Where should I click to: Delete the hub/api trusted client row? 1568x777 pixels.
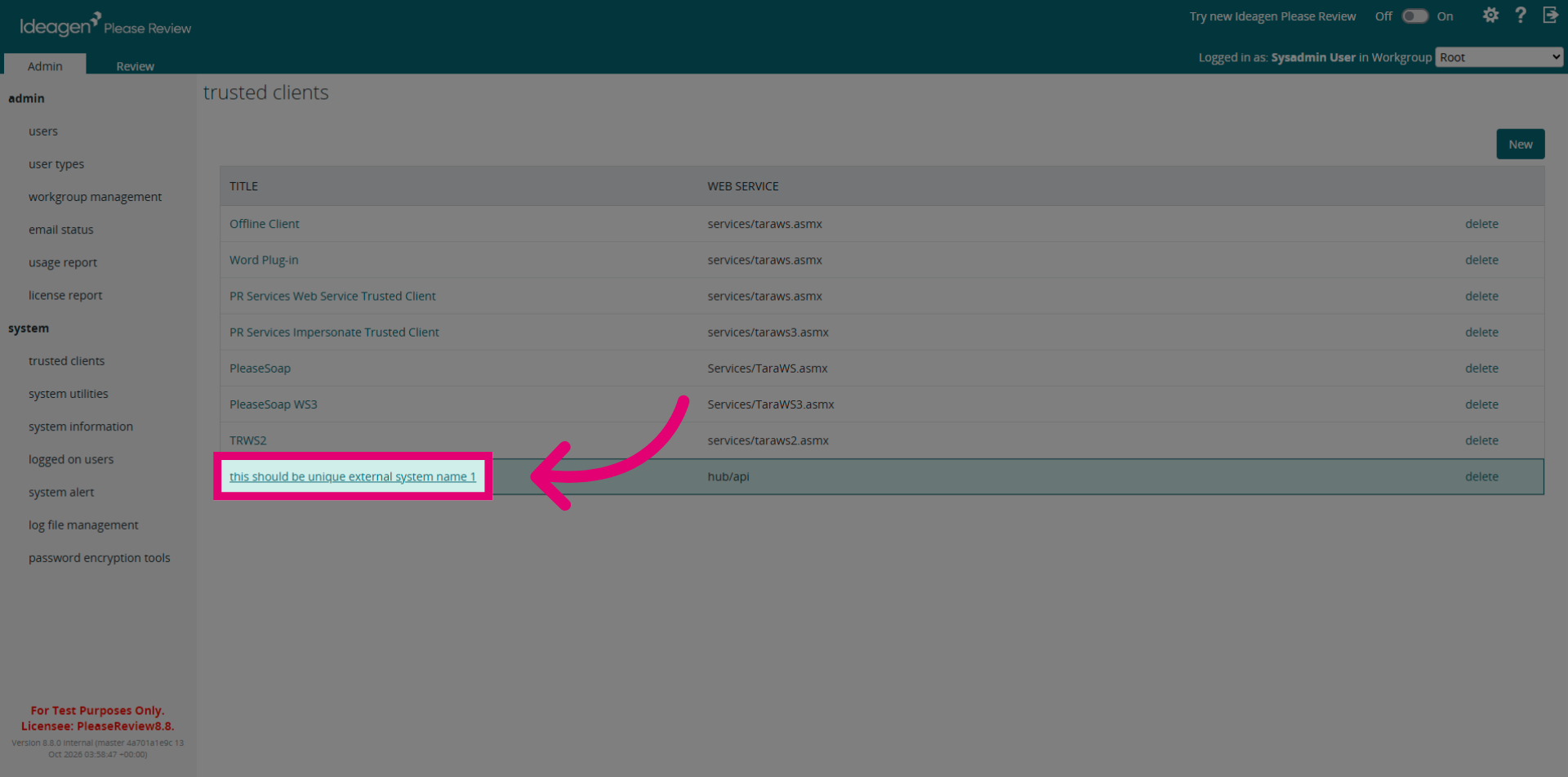(x=1481, y=476)
